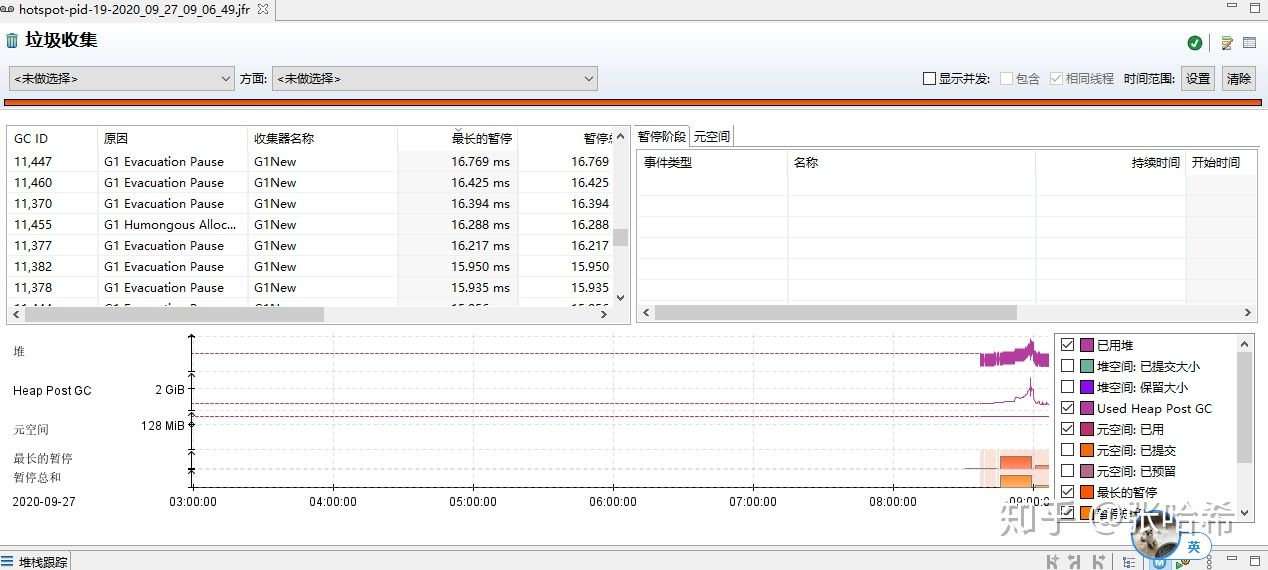
Task: Check the 堆空间: 已提交大小 series
Action: (1068, 366)
